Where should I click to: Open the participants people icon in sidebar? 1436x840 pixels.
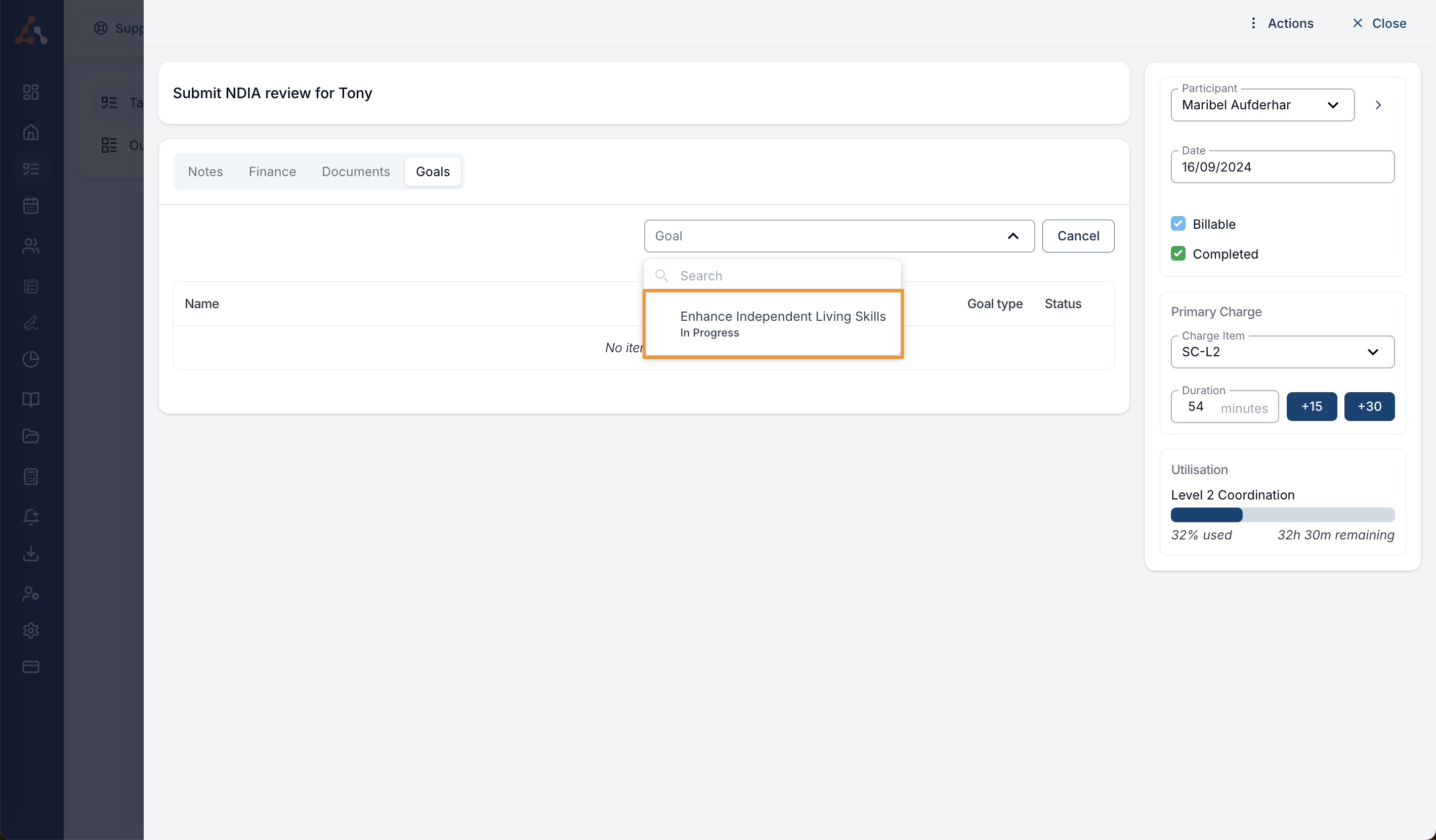pyautogui.click(x=31, y=245)
